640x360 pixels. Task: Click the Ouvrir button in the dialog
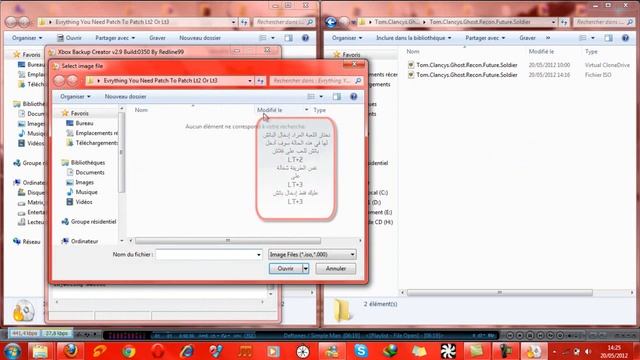click(286, 269)
